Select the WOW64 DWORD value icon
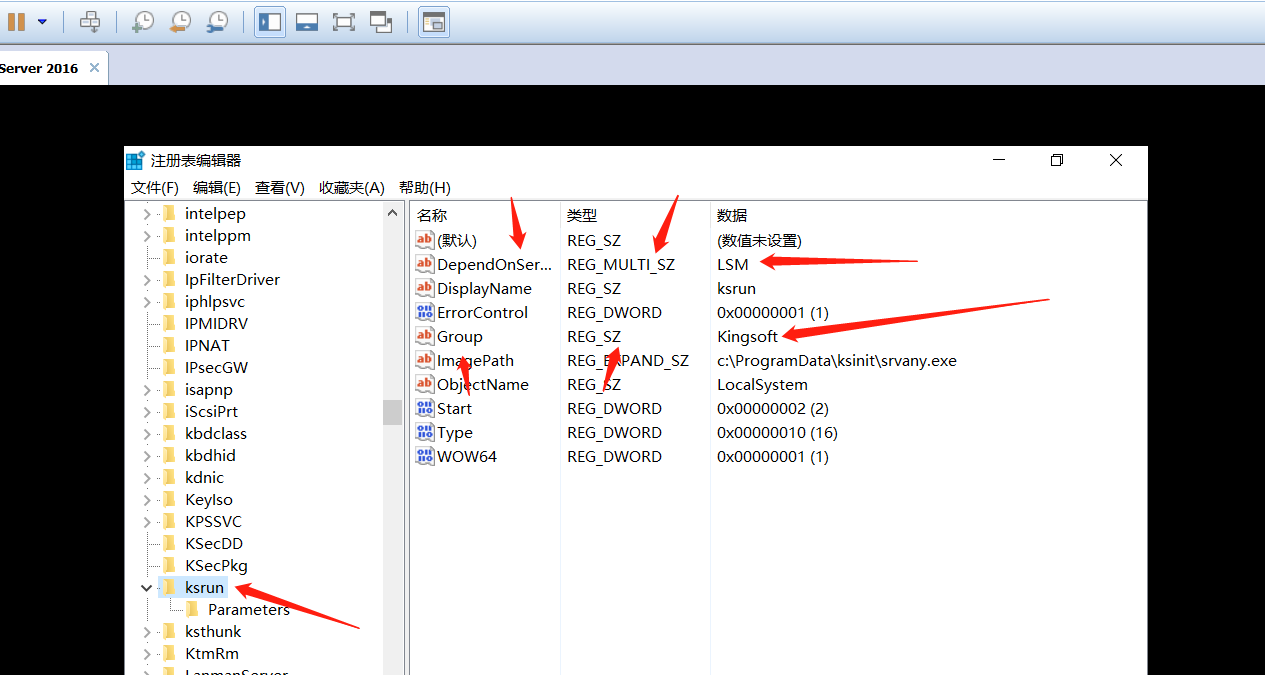This screenshot has width=1265, height=675. pyautogui.click(x=425, y=456)
